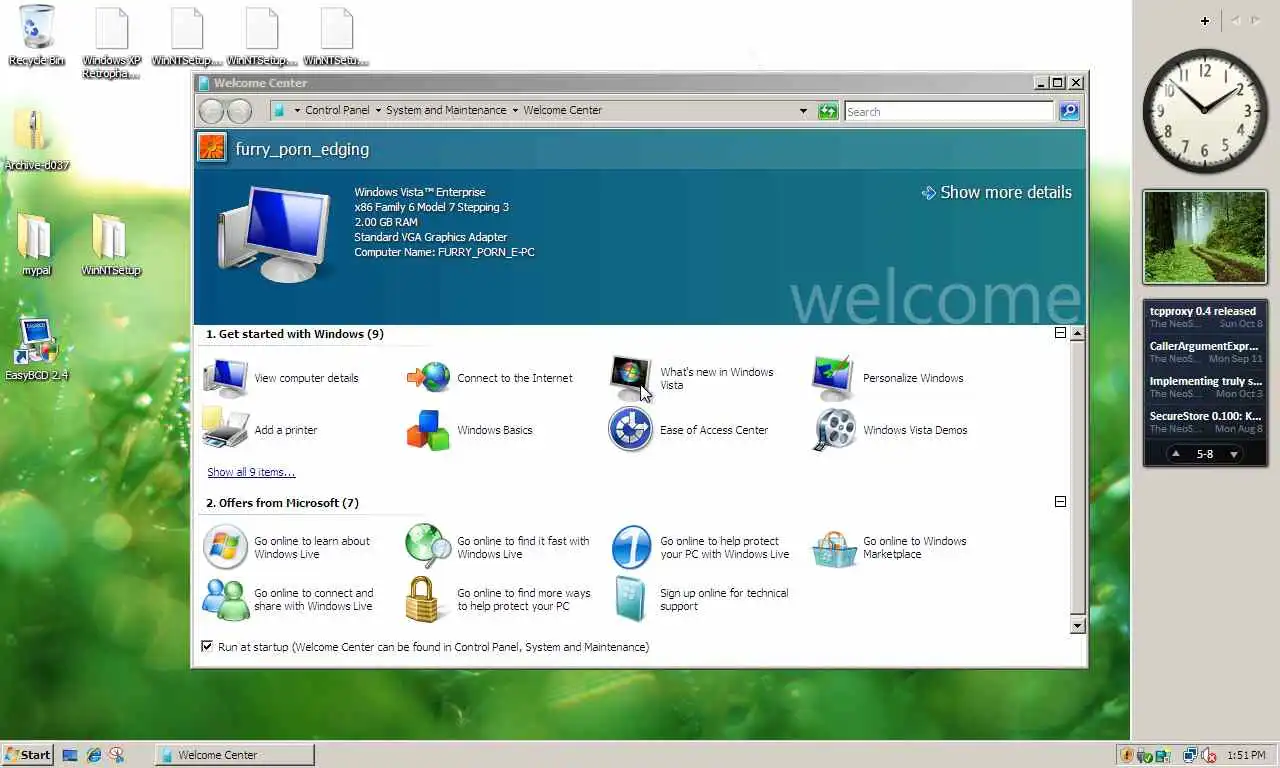Select the Recycle Bin desktop icon

tap(37, 36)
